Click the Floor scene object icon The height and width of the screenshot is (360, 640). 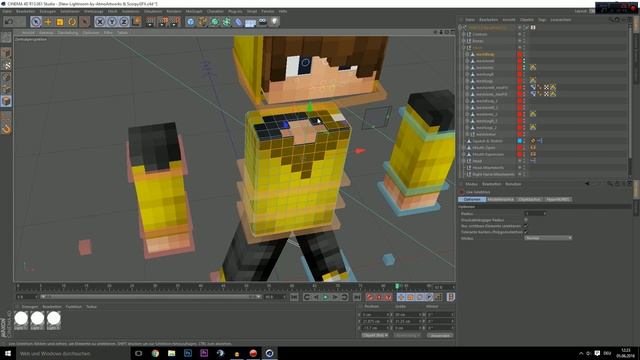point(251,22)
